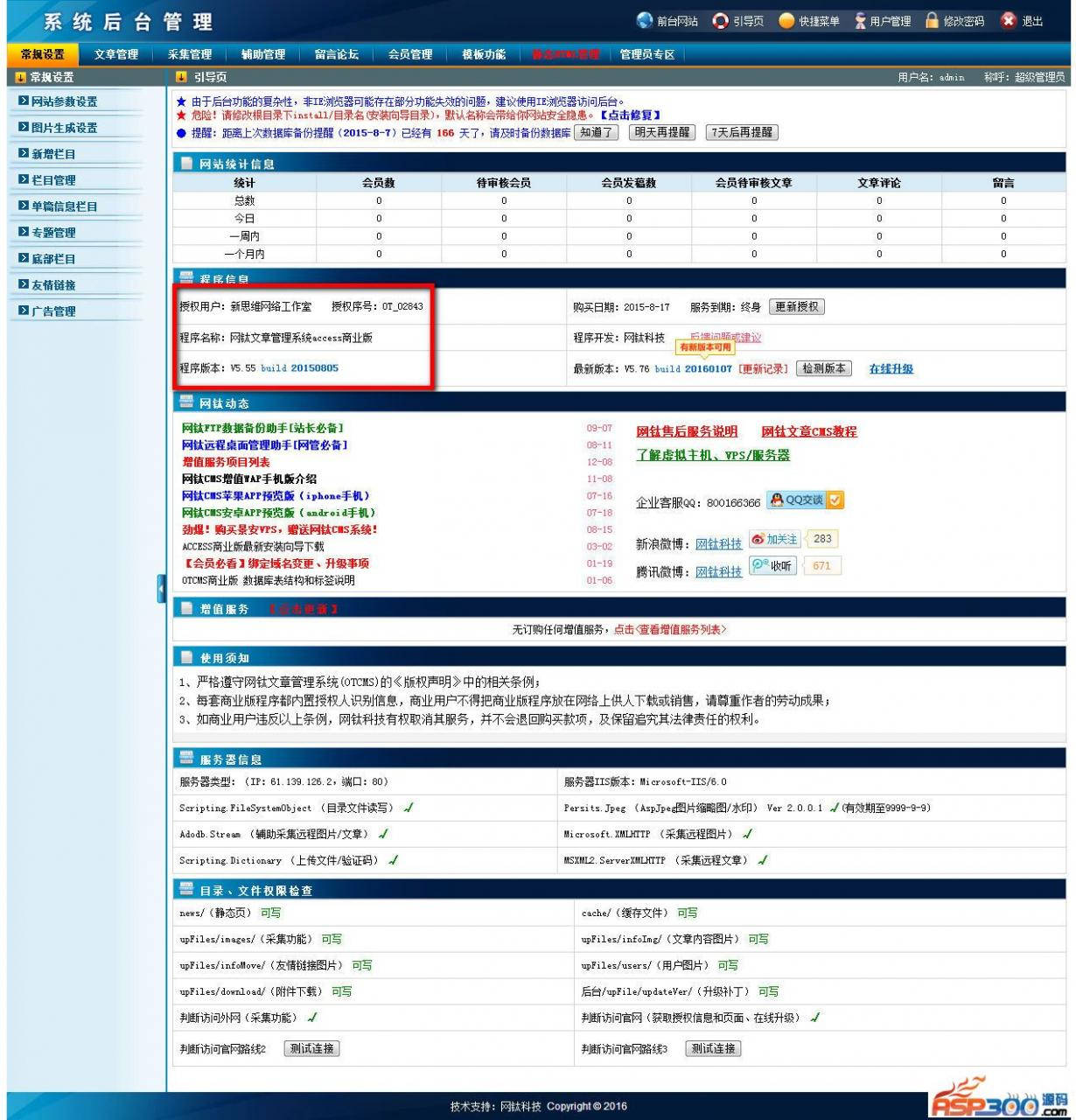Screen dimensions: 1076x1120
Task: Click the 常规设置 sidebar header arrow icon
Action: coord(21,78)
